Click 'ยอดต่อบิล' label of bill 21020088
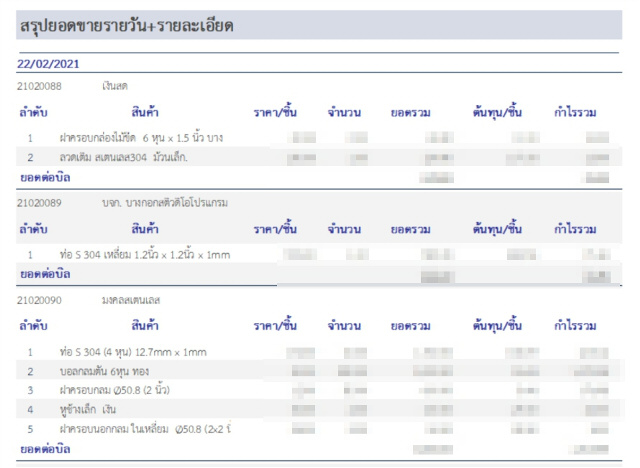 (x=45, y=178)
